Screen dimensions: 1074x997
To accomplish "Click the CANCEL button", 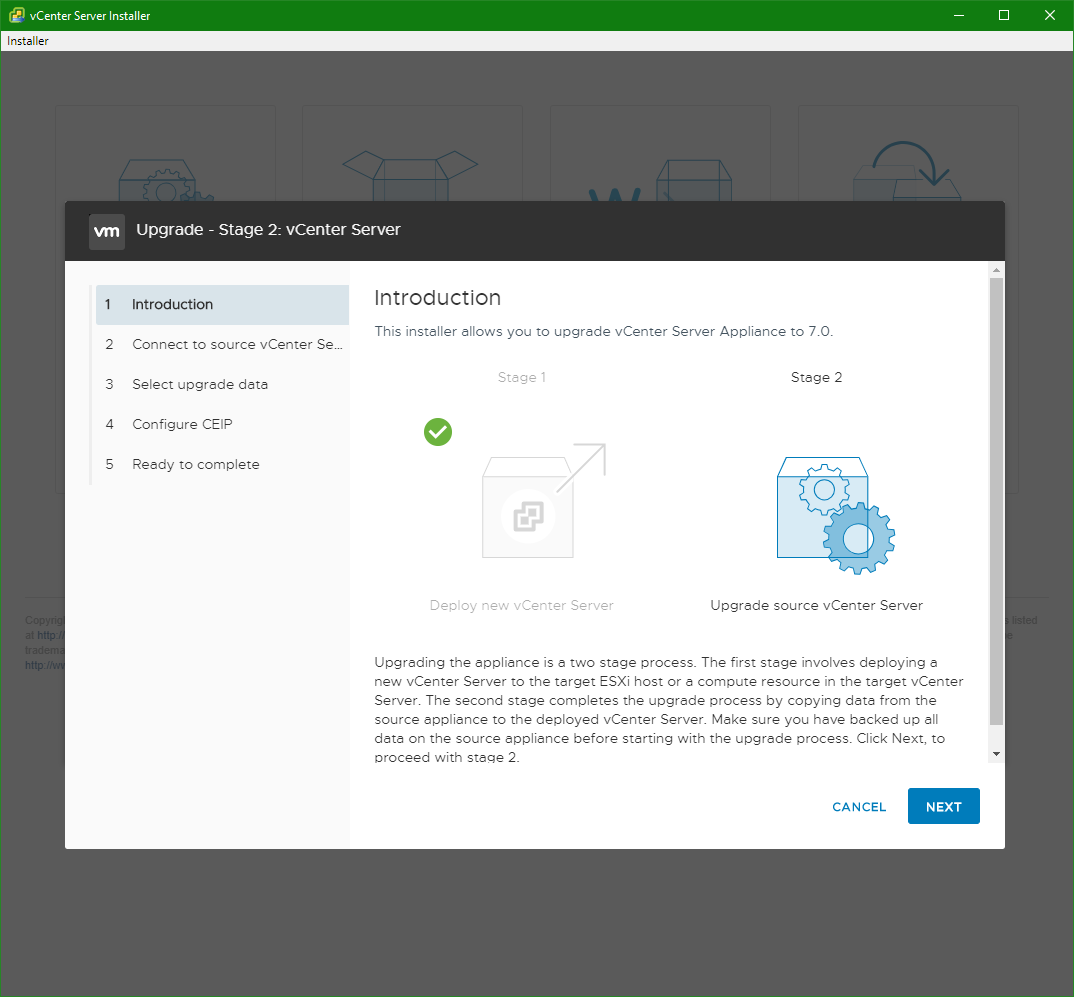I will pyautogui.click(x=859, y=807).
